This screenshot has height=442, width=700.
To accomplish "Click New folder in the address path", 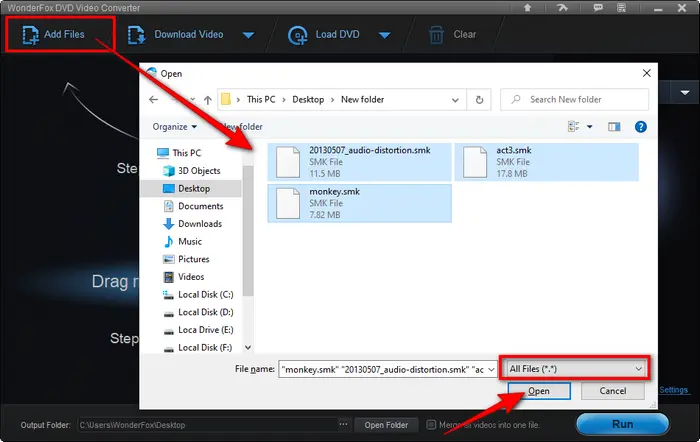I will (x=362, y=100).
